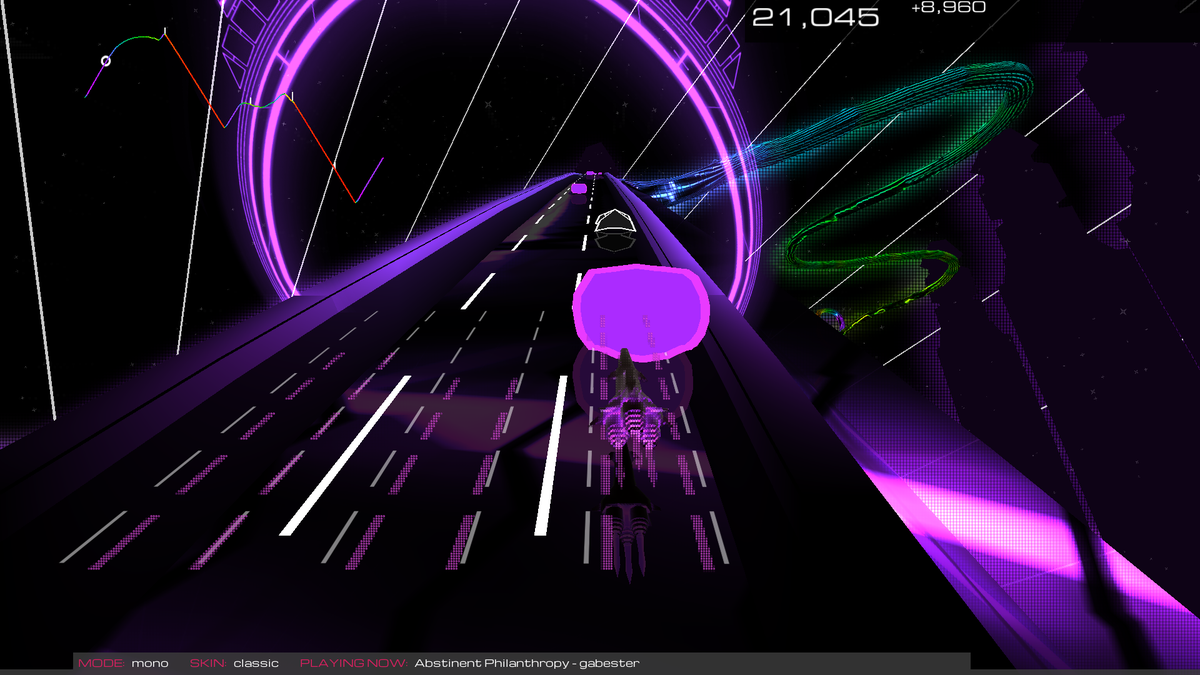This screenshot has height=675, width=1200.
Task: Click song title 'Abstinent Philanthropy - gabester'
Action: 527,663
